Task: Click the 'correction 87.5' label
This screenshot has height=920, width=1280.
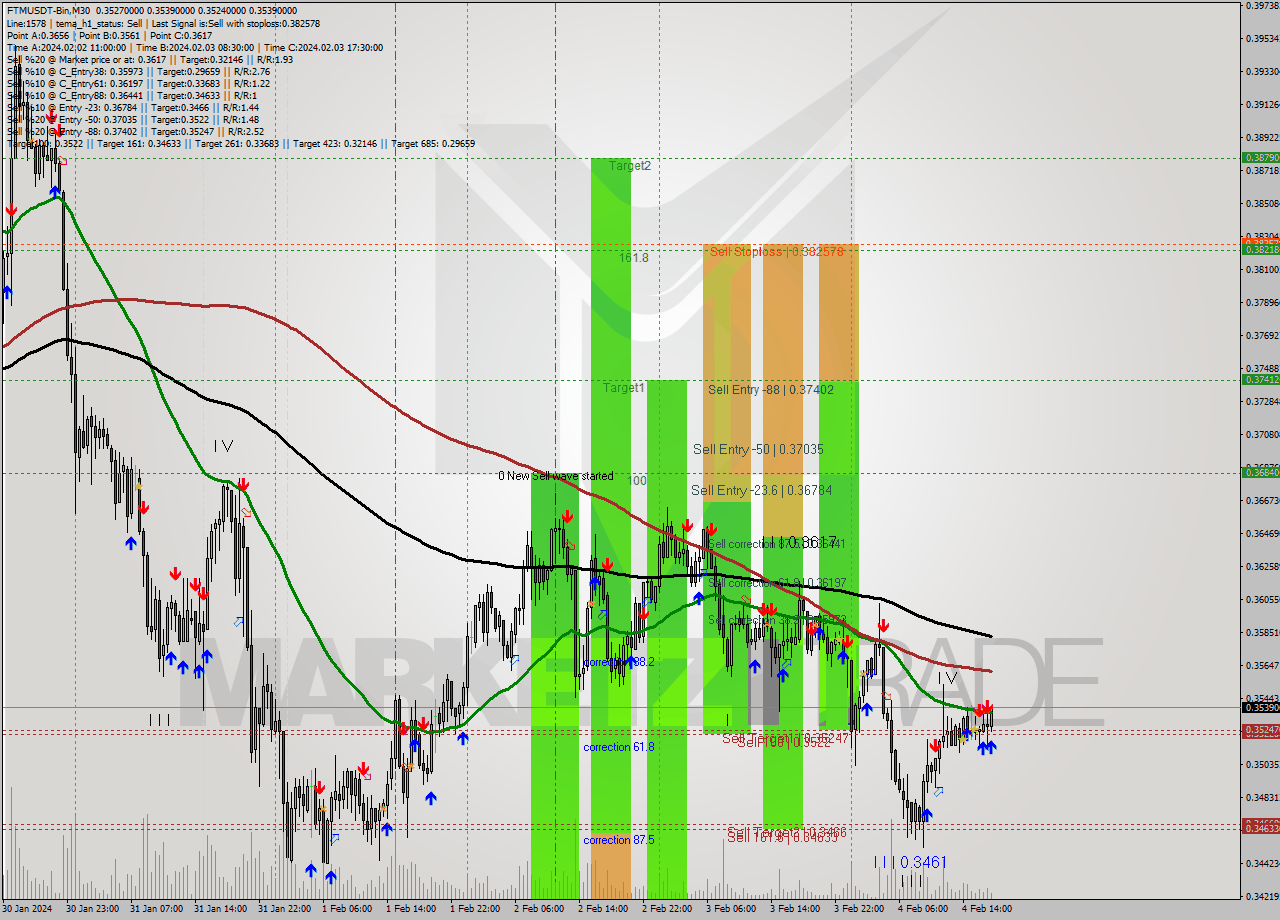Action: 619,840
